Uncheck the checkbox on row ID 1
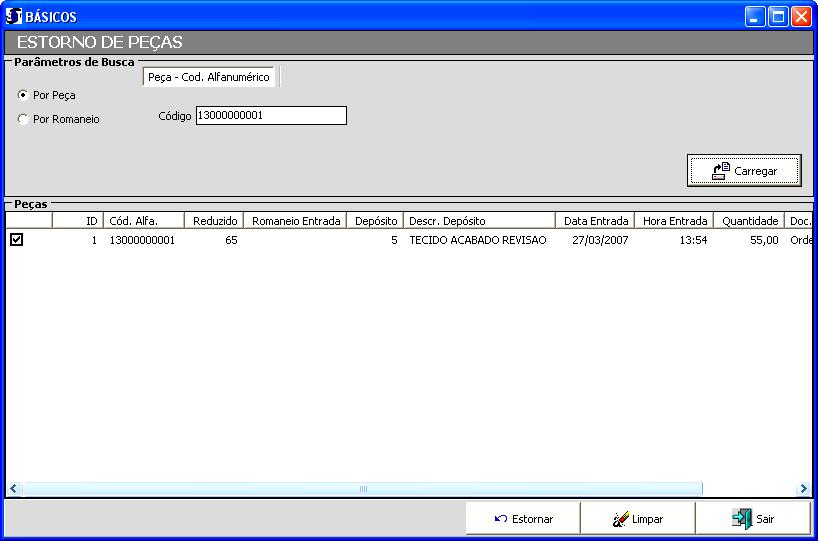The height and width of the screenshot is (541, 818). tap(16, 240)
